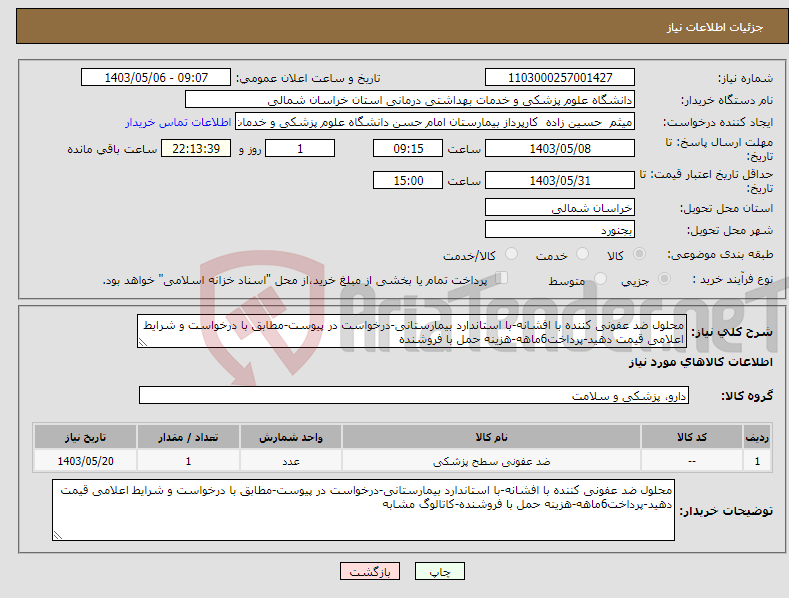Viewport: 789px width, 598px height.
Task: Click the item name cell ضد عفونی سطح پزشکی
Action: 491,461
